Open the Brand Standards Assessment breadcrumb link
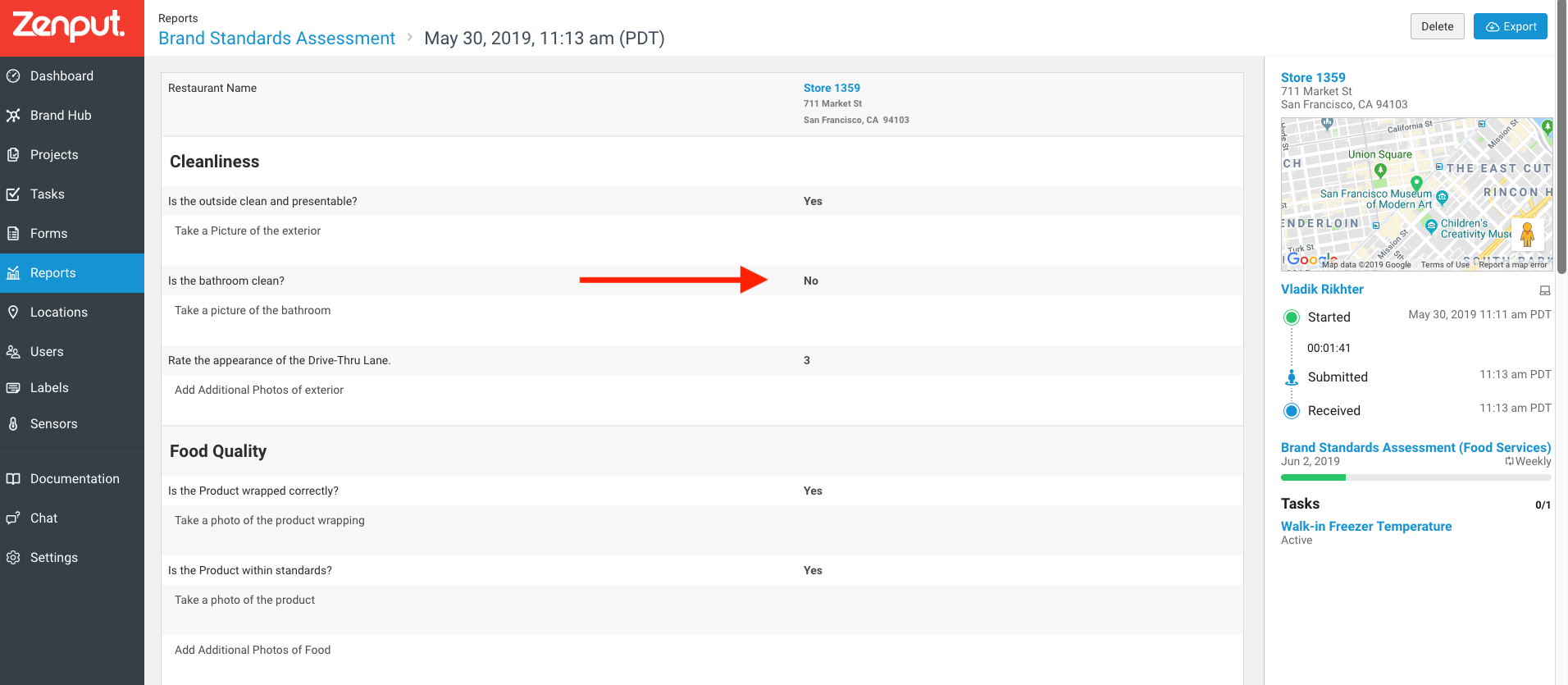This screenshot has width=1568, height=685. click(x=276, y=39)
